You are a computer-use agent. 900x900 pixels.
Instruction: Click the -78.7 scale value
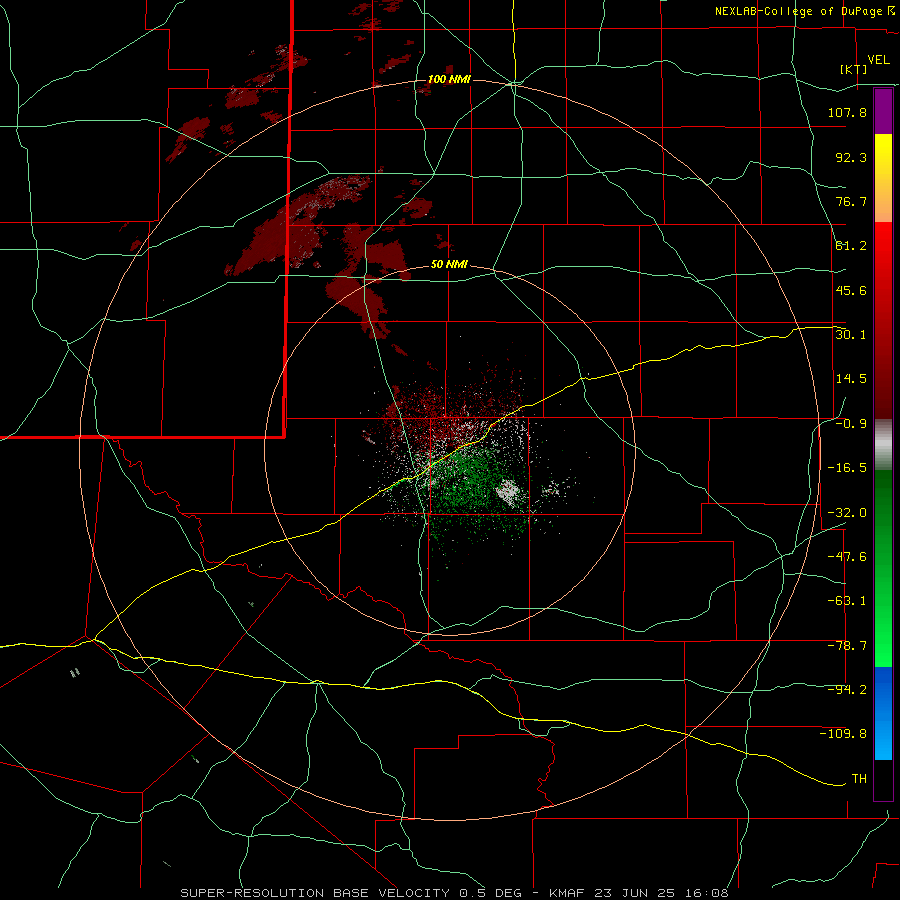point(847,646)
